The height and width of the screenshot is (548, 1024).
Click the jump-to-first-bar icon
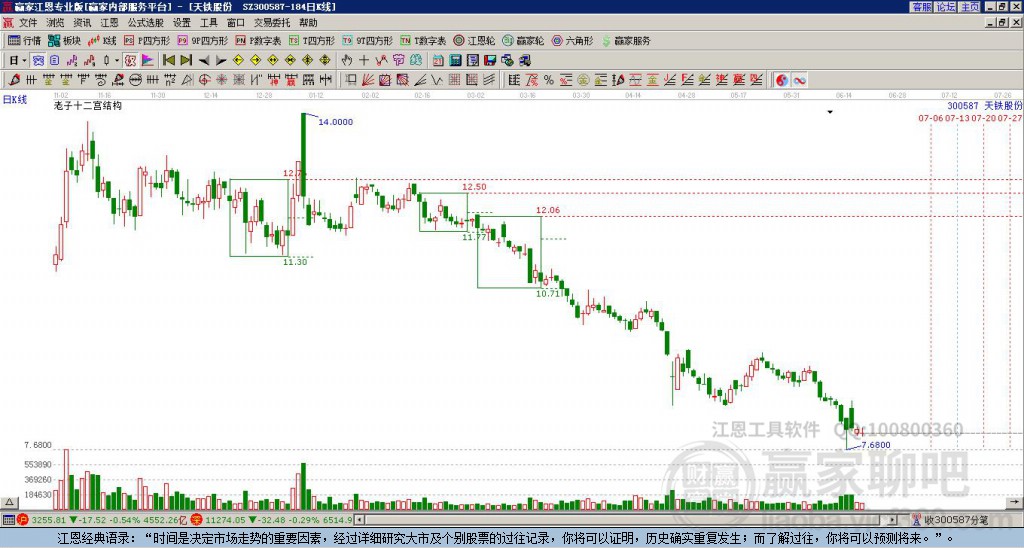(168, 61)
